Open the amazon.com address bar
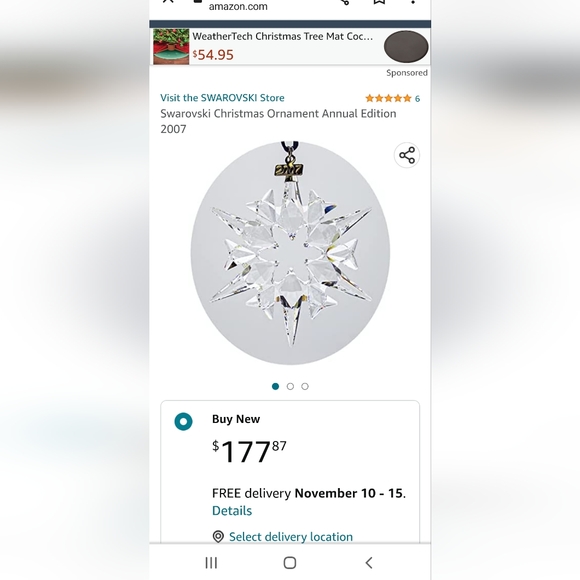 (x=238, y=6)
